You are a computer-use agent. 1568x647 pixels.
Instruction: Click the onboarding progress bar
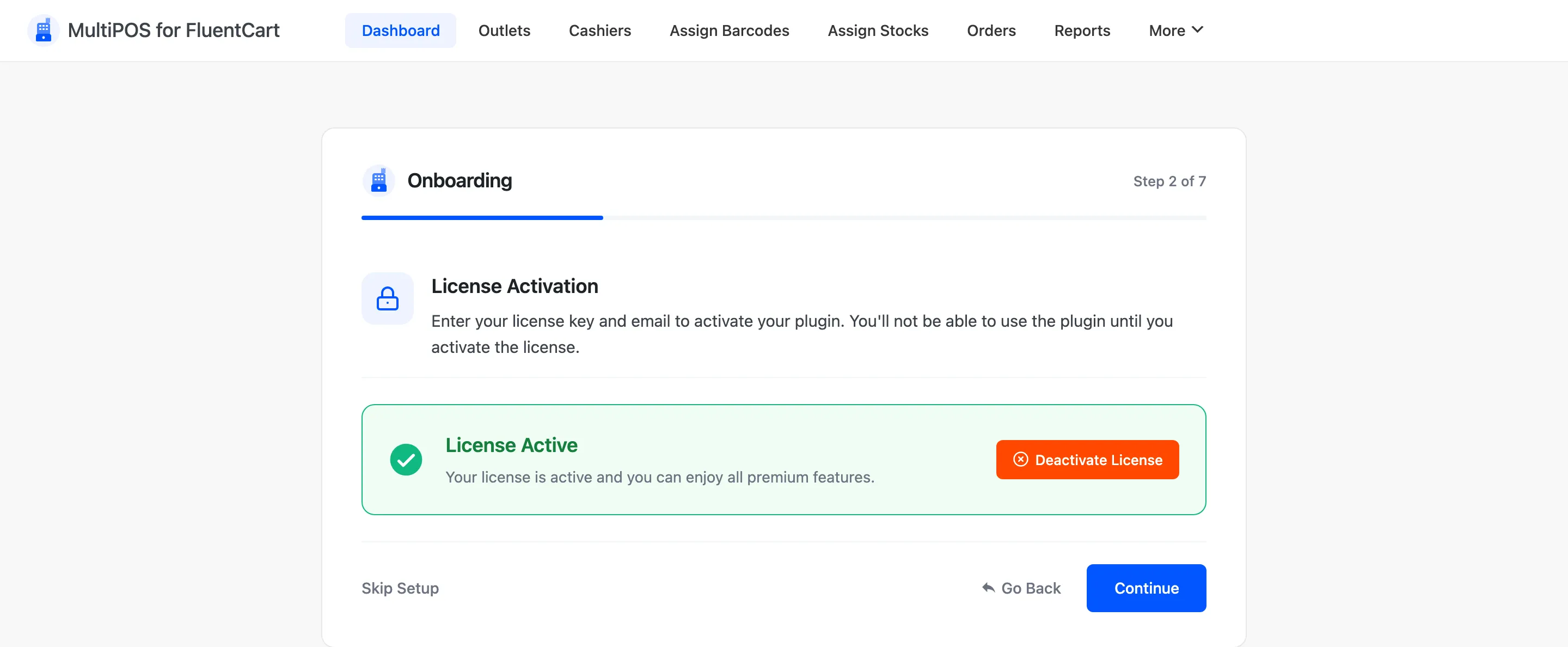coord(783,217)
